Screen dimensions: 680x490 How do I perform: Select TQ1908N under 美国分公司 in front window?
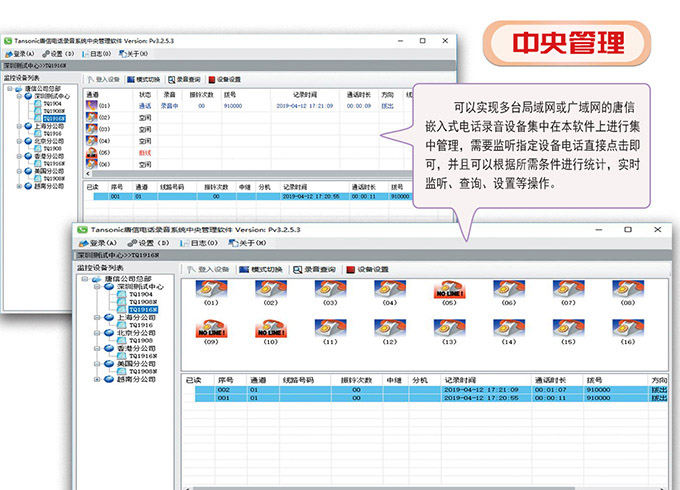click(x=143, y=372)
